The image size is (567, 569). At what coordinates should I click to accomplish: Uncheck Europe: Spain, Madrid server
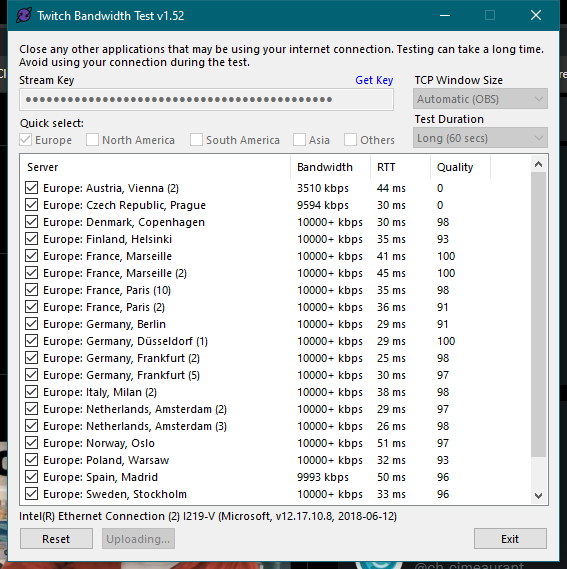pos(32,477)
